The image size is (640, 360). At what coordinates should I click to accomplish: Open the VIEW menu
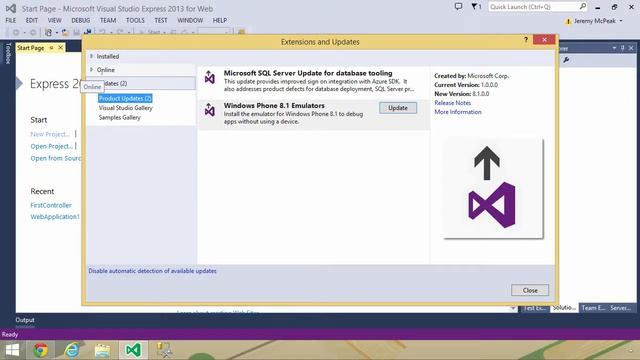click(54, 20)
